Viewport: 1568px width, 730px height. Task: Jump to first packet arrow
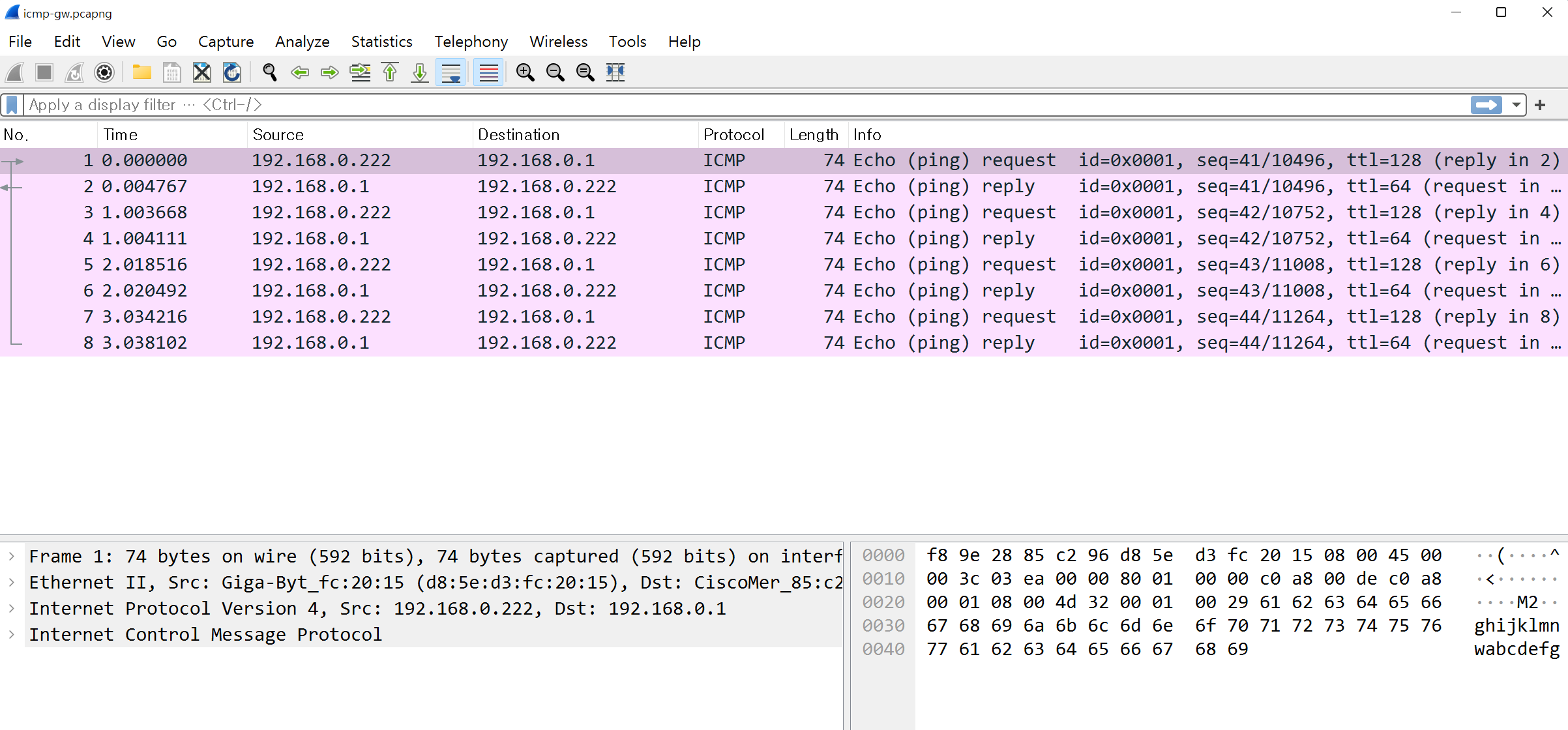click(x=390, y=72)
